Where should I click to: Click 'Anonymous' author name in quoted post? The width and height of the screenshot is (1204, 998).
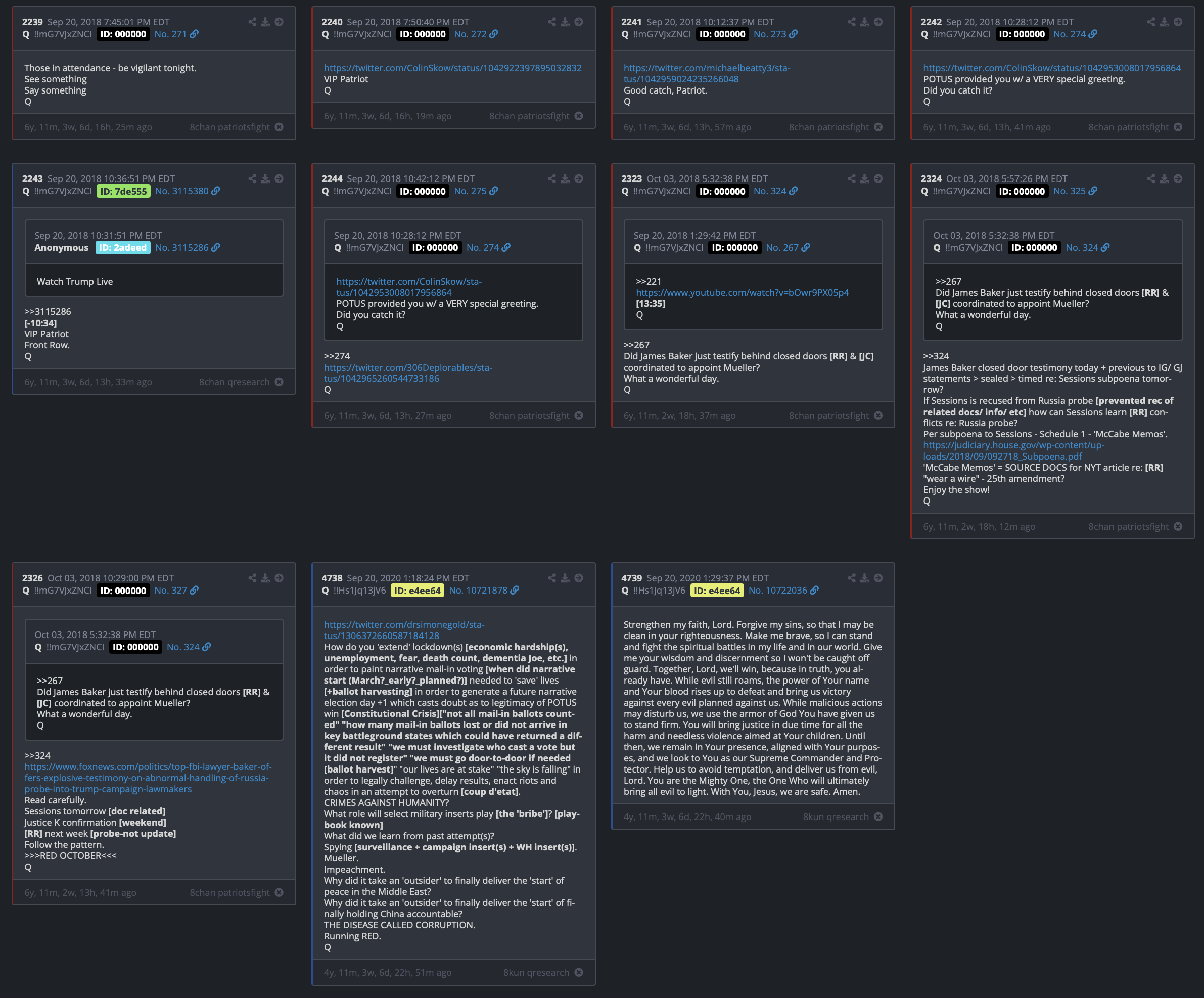[x=61, y=247]
